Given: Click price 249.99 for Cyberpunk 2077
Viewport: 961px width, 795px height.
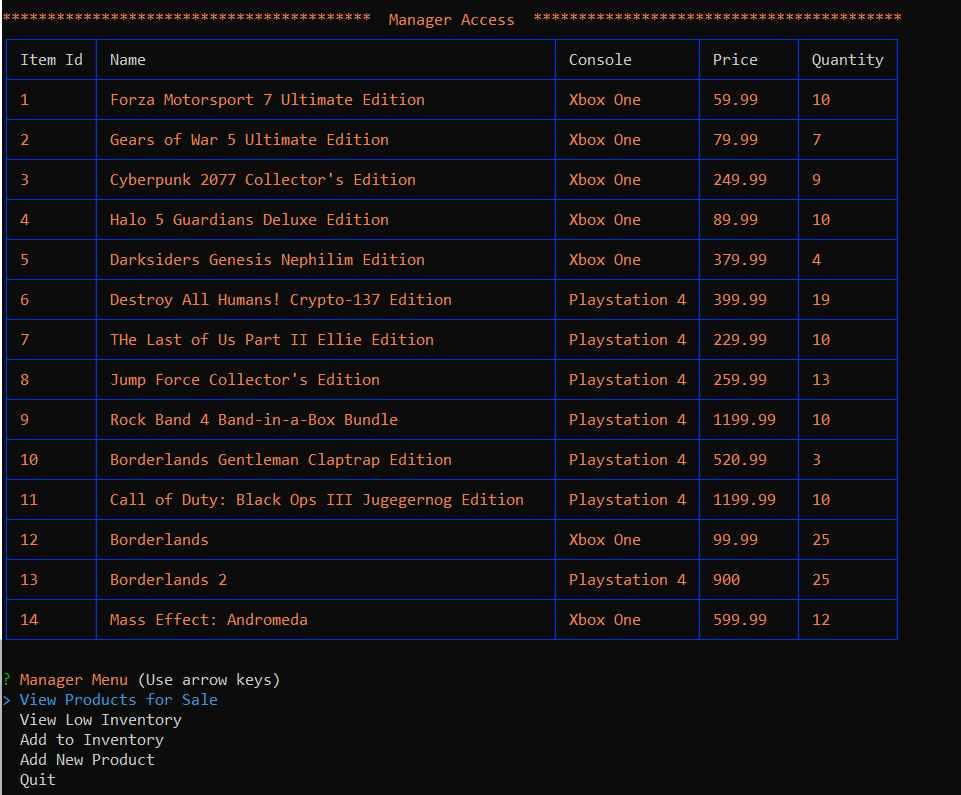Looking at the screenshot, I should [740, 180].
